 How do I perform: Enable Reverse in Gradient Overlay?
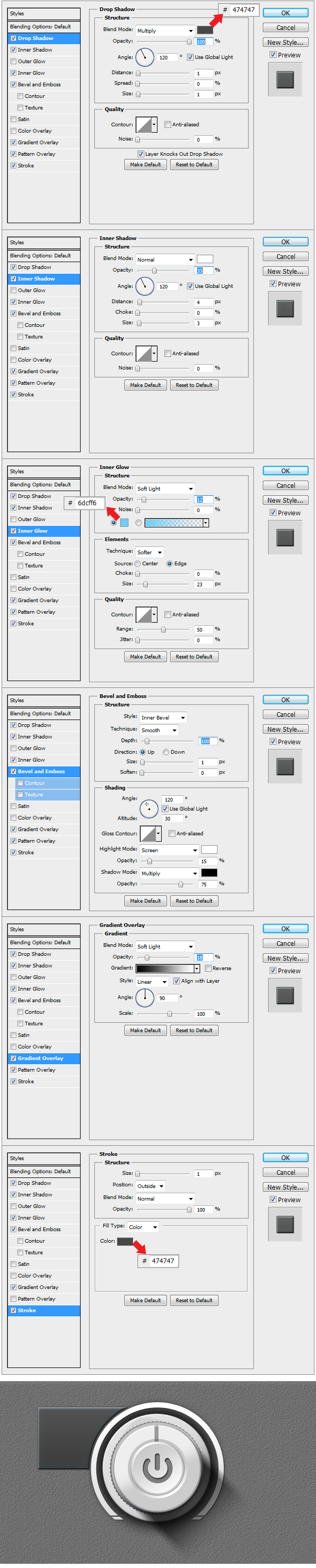208,968
